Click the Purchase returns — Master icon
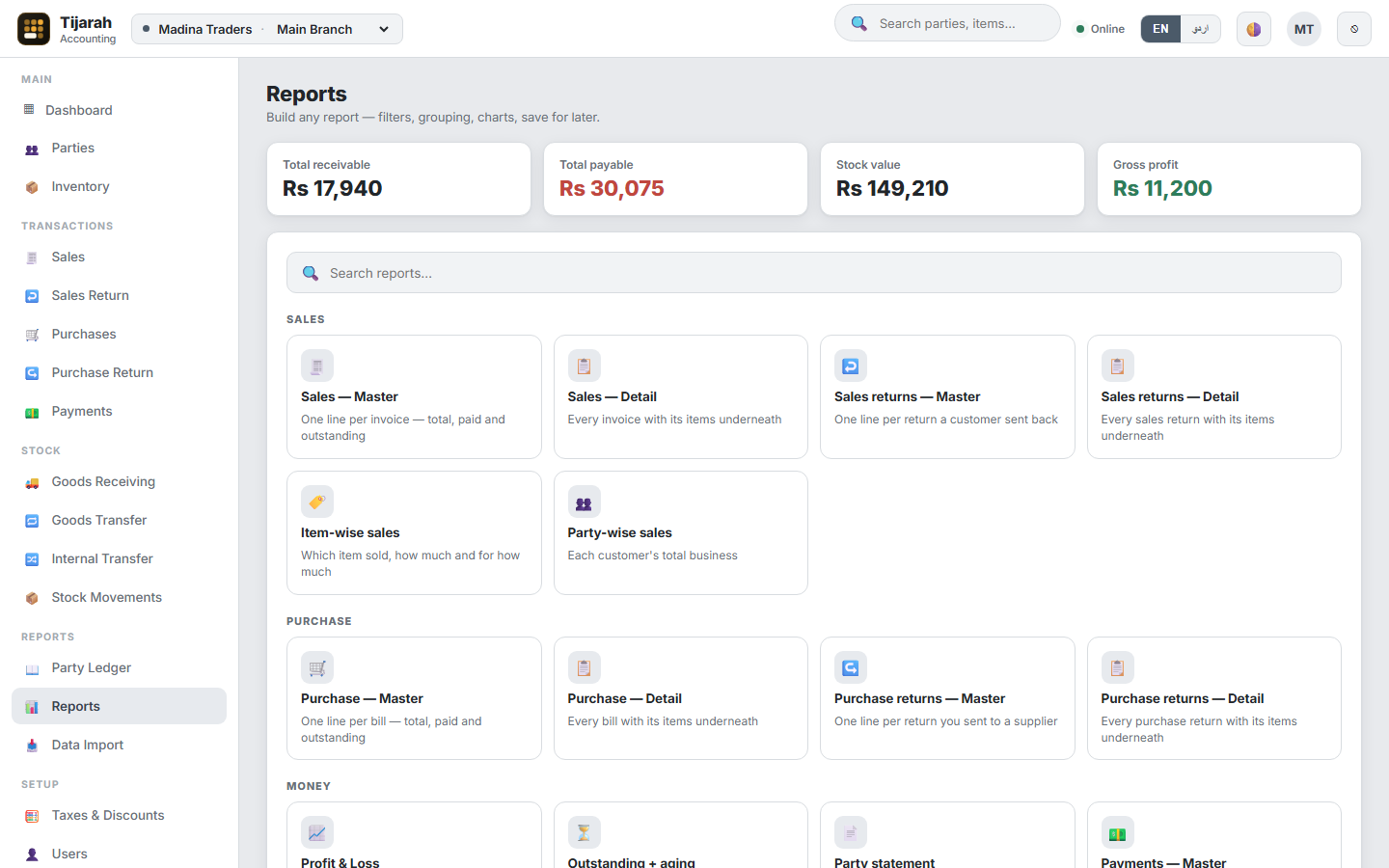Image resolution: width=1389 pixels, height=868 pixels. (x=851, y=667)
